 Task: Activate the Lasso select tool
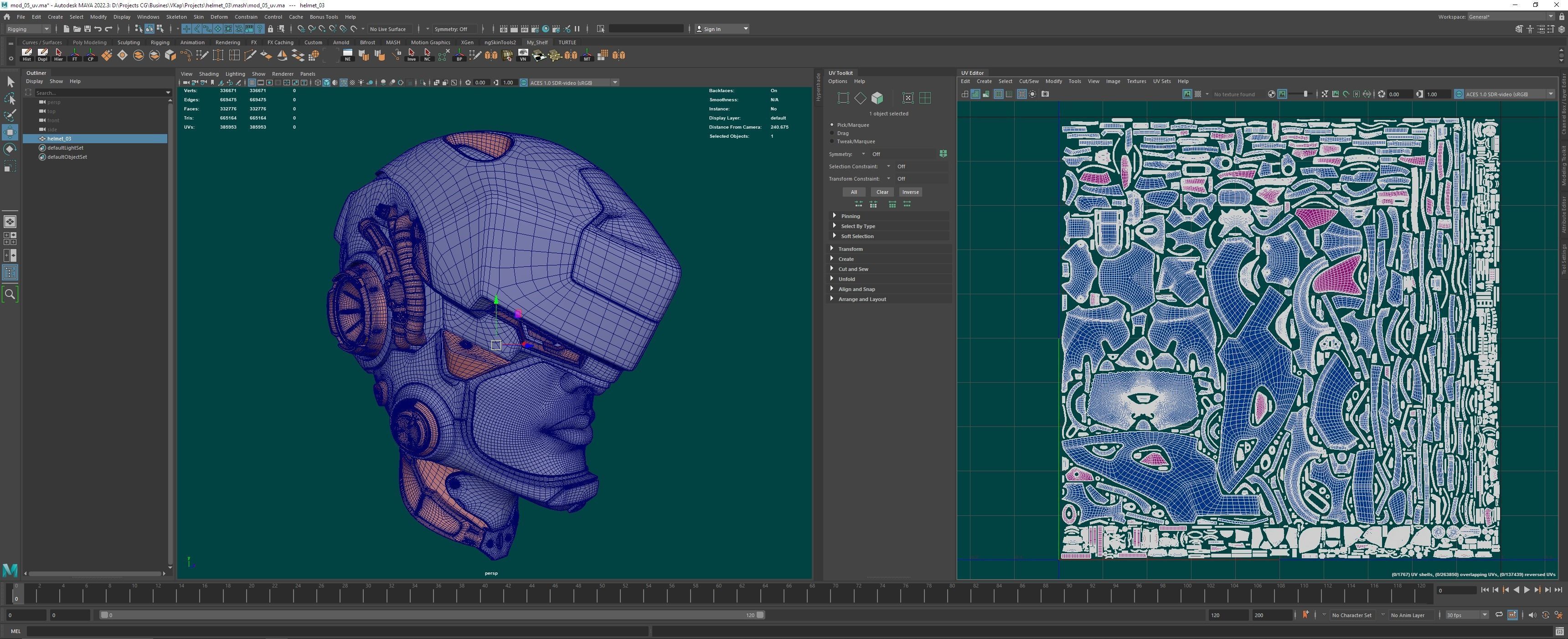(x=10, y=99)
